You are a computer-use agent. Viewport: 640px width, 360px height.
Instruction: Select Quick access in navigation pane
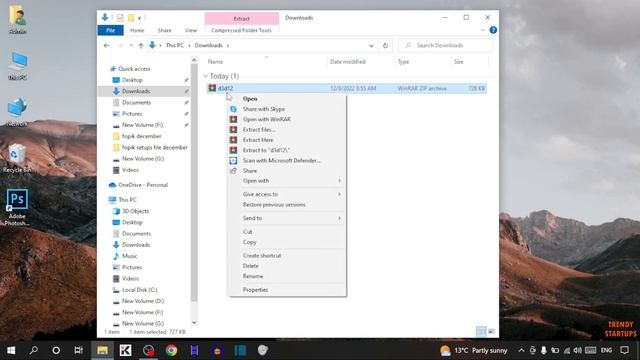point(134,69)
